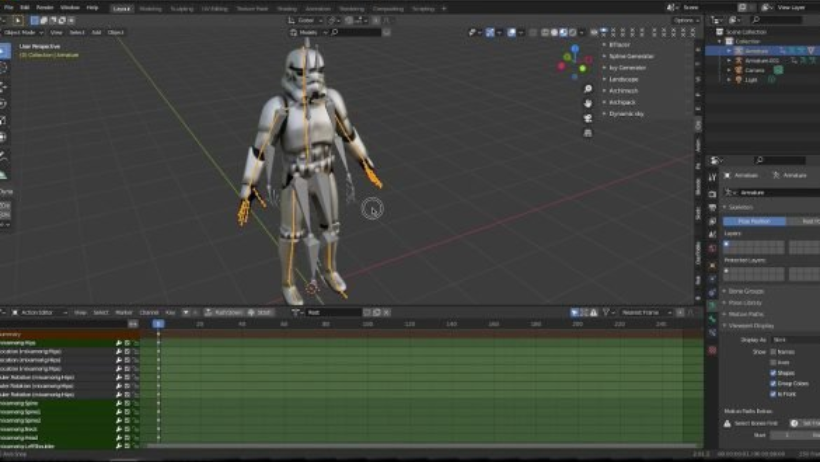Click the Tool properties tab icon
Image resolution: width=820 pixels, height=462 pixels.
(712, 177)
